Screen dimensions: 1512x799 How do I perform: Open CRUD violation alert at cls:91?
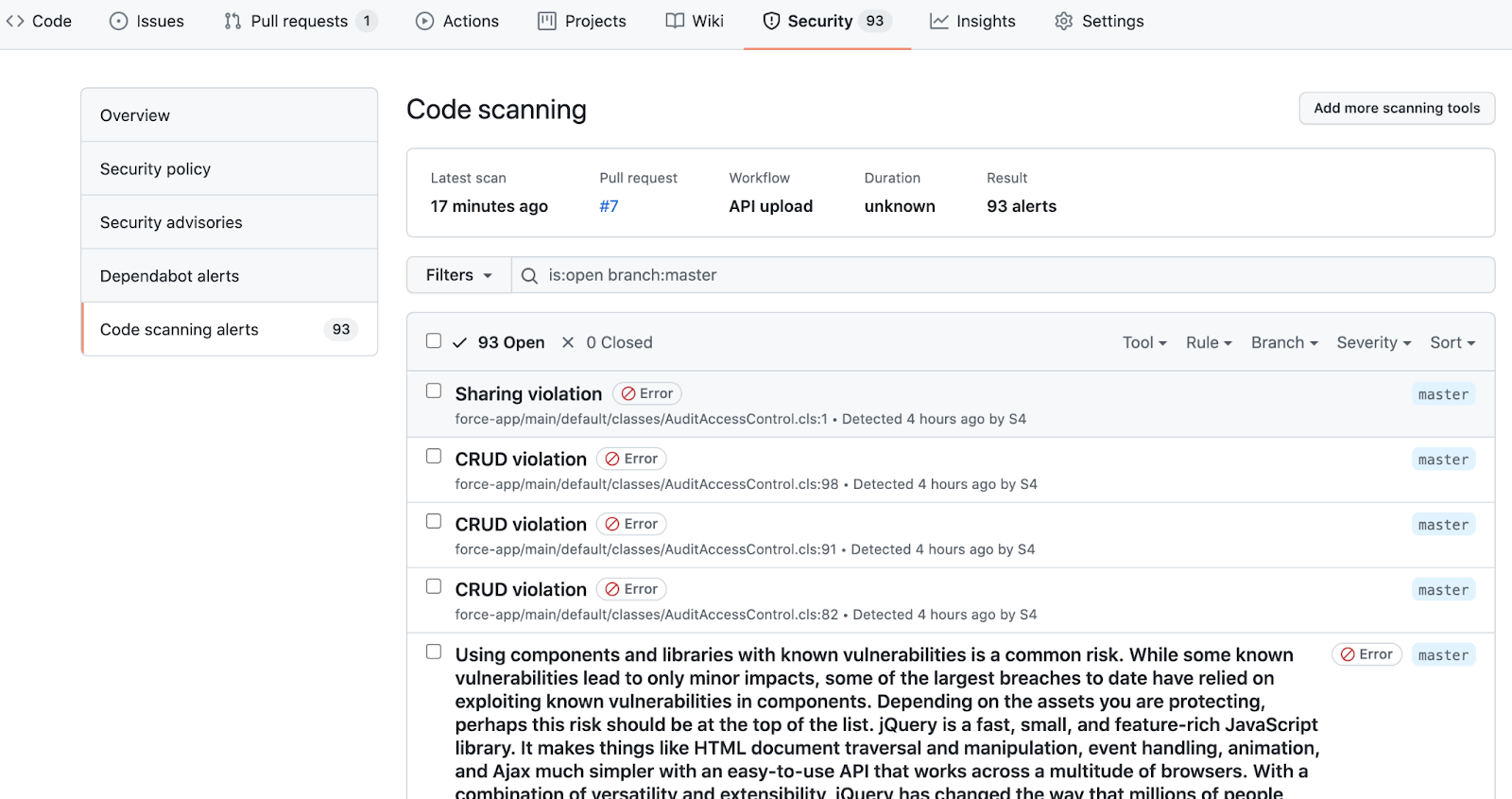click(521, 524)
